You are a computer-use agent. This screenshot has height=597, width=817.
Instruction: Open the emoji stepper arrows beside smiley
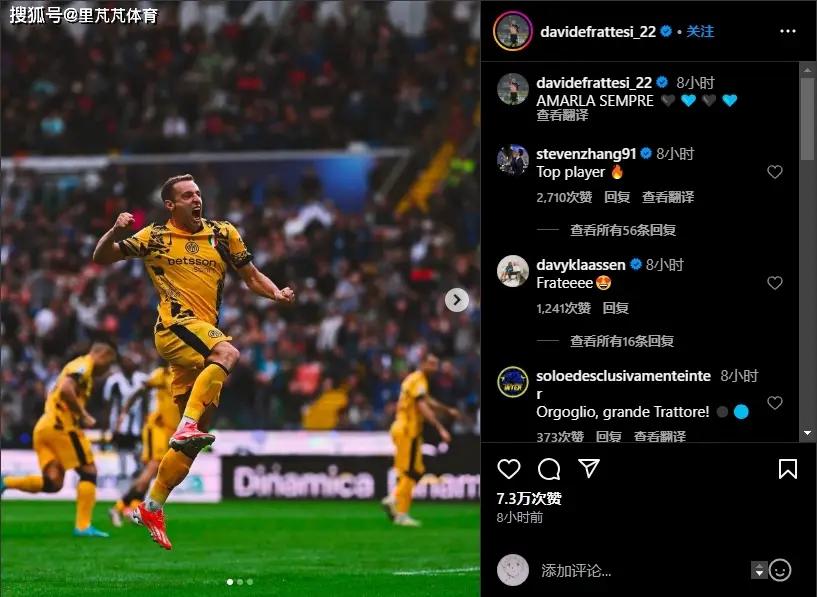point(759,570)
